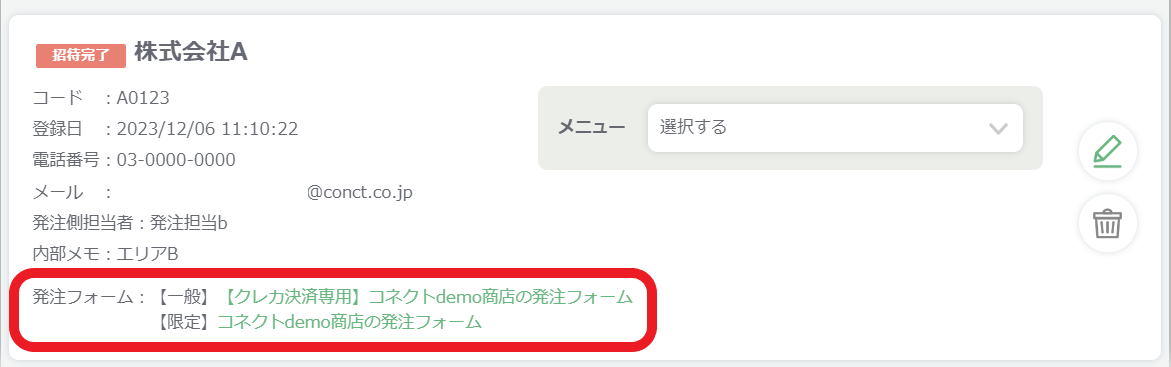Click the 株式会社A company name heading
1171x367 pixels.
pyautogui.click(x=190, y=52)
